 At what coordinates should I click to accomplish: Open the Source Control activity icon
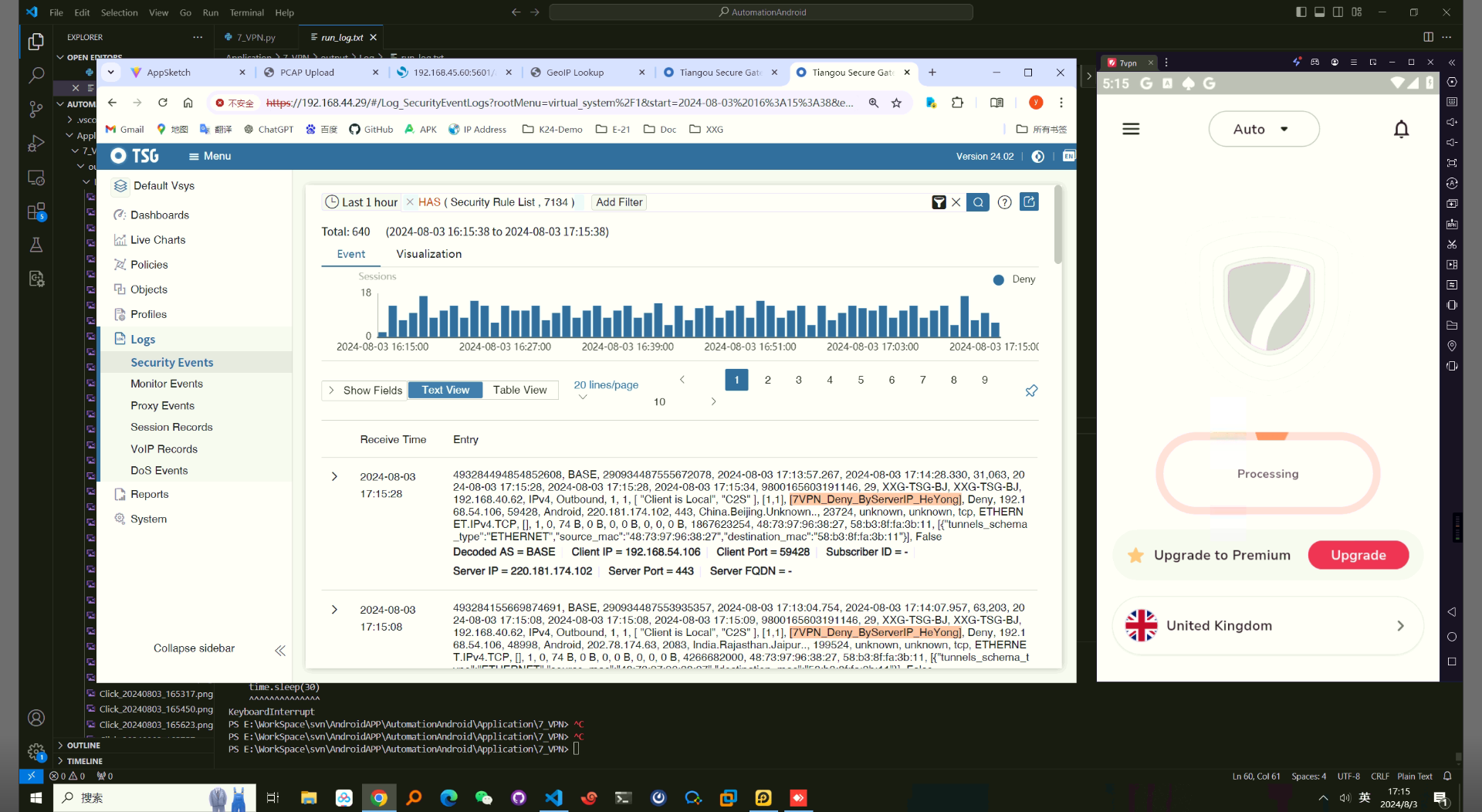click(36, 110)
